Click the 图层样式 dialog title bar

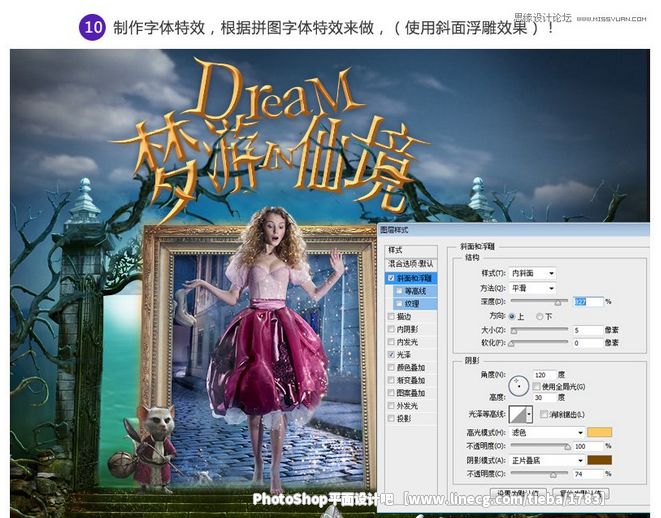coord(513,230)
